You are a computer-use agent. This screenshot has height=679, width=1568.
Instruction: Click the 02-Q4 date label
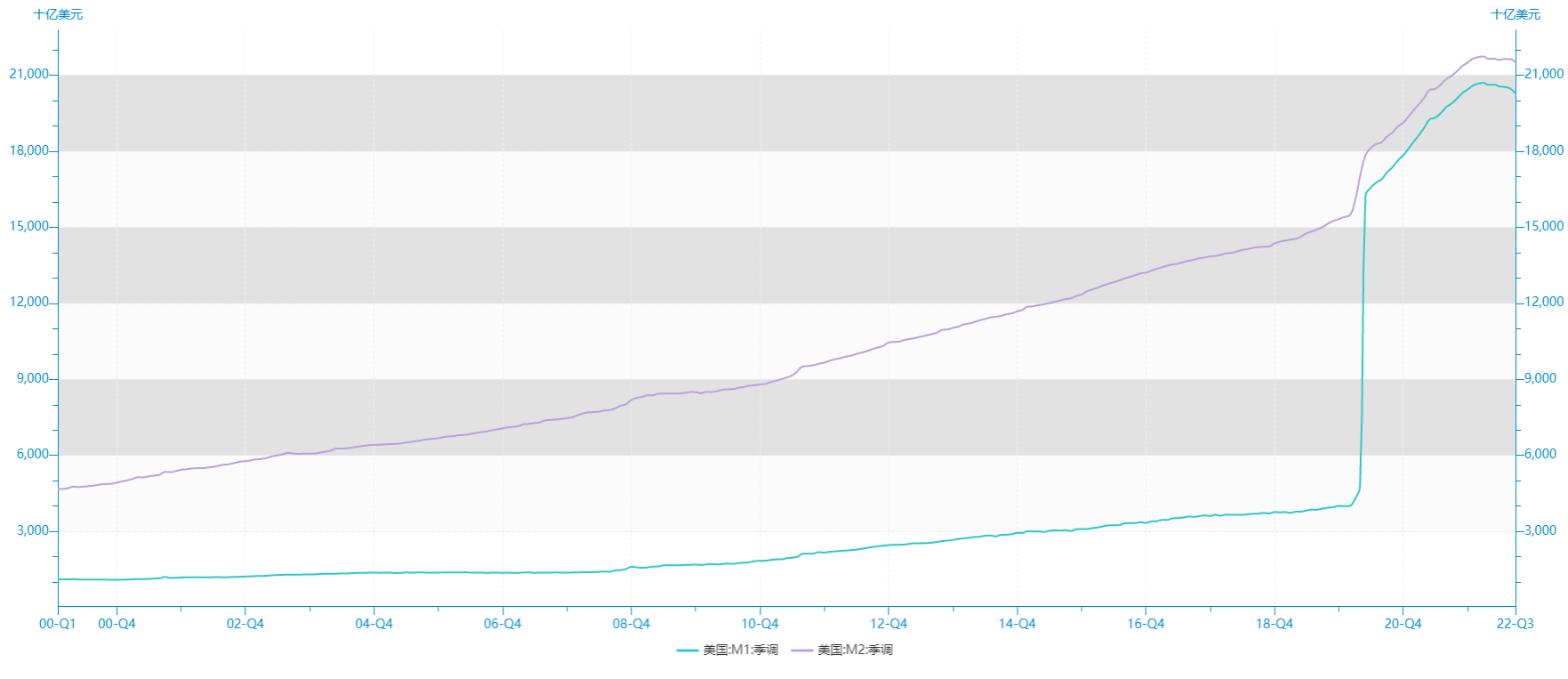click(x=245, y=624)
